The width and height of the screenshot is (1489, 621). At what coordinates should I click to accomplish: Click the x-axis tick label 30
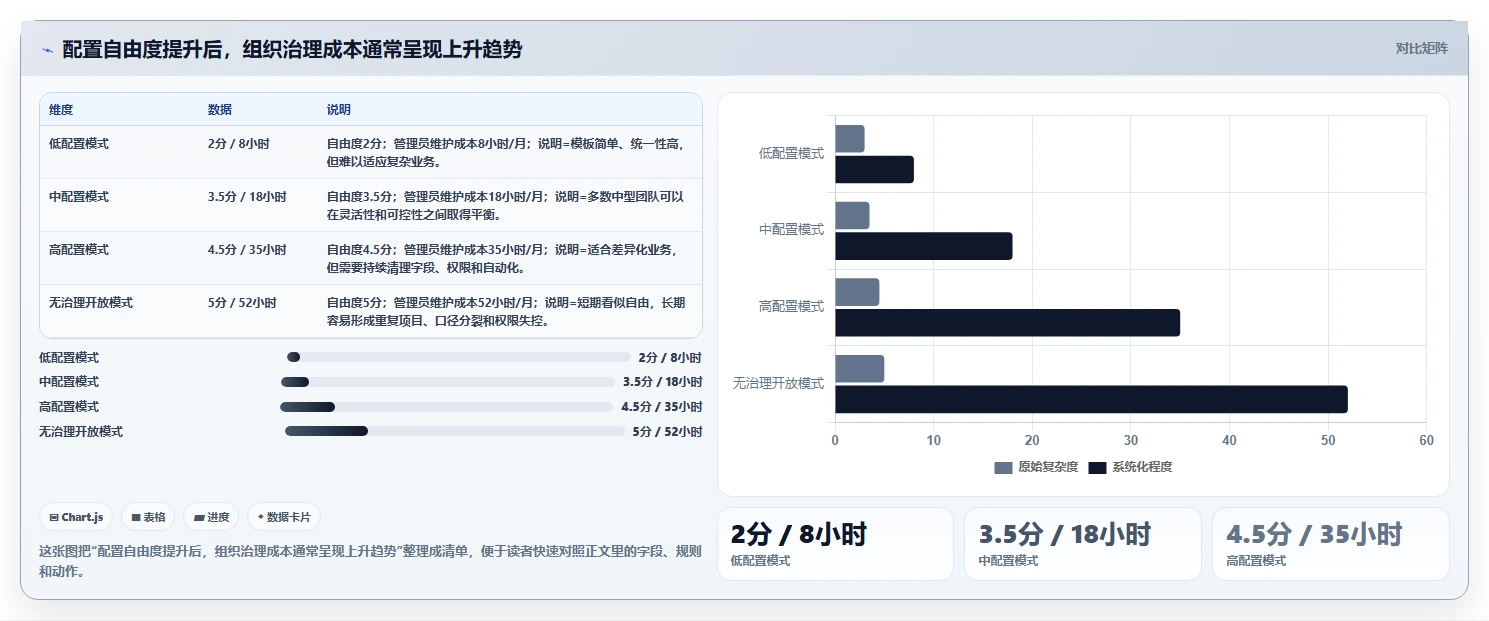(x=1131, y=440)
